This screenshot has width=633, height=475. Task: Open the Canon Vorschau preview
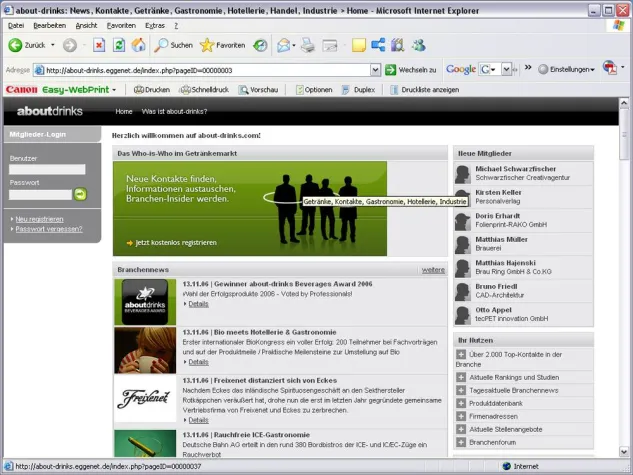click(x=259, y=89)
